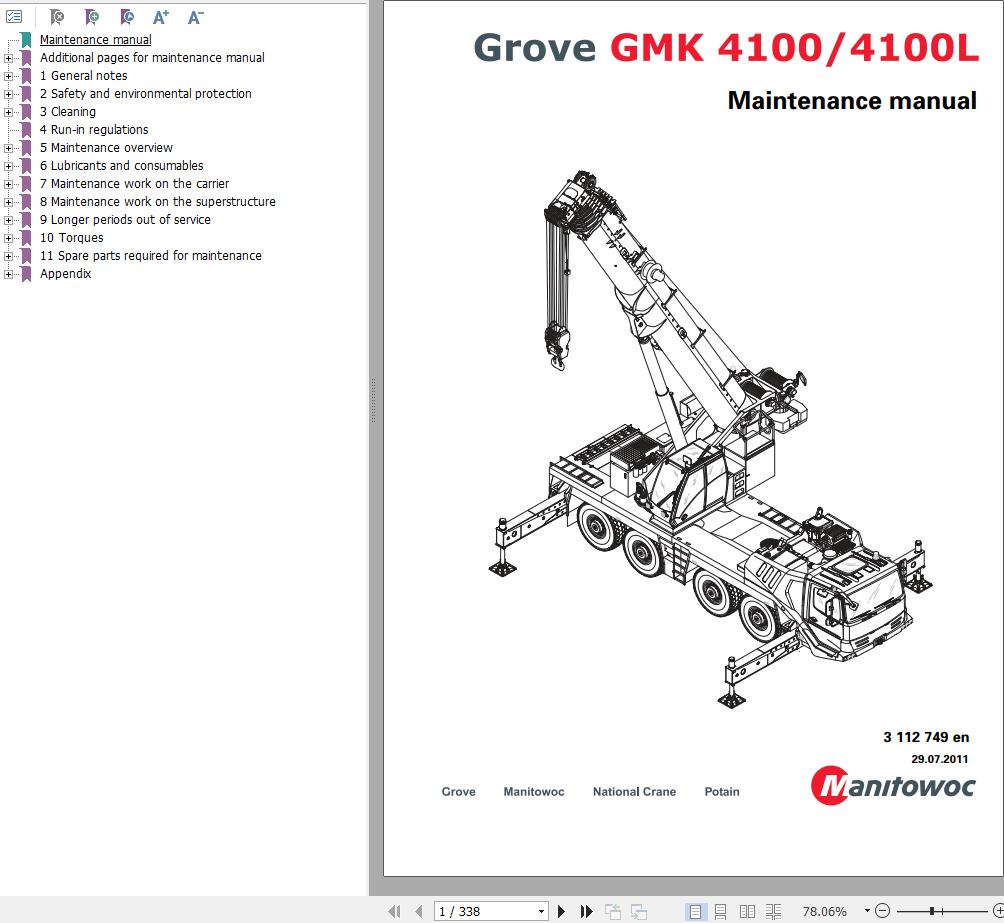Click the add new bookmark icon
The width and height of the screenshot is (1004, 923).
tap(92, 17)
